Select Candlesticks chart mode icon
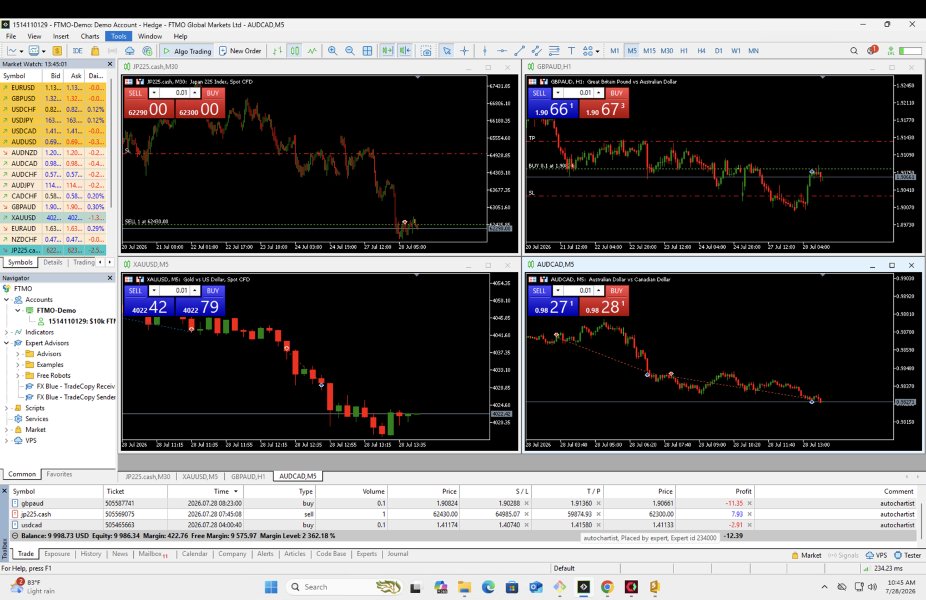The height and width of the screenshot is (600, 926). [295, 51]
